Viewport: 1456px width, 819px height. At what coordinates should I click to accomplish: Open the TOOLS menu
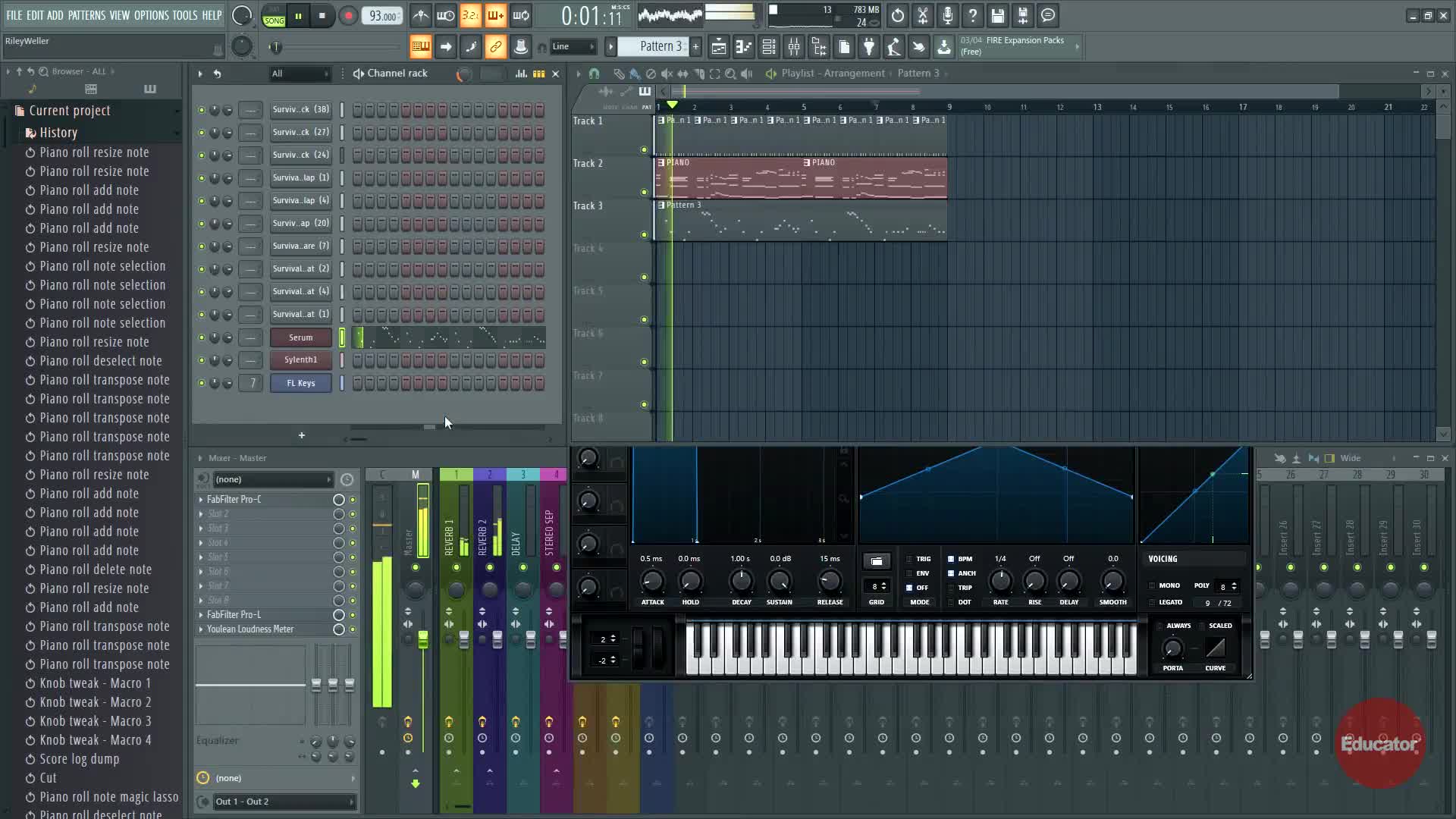(184, 15)
